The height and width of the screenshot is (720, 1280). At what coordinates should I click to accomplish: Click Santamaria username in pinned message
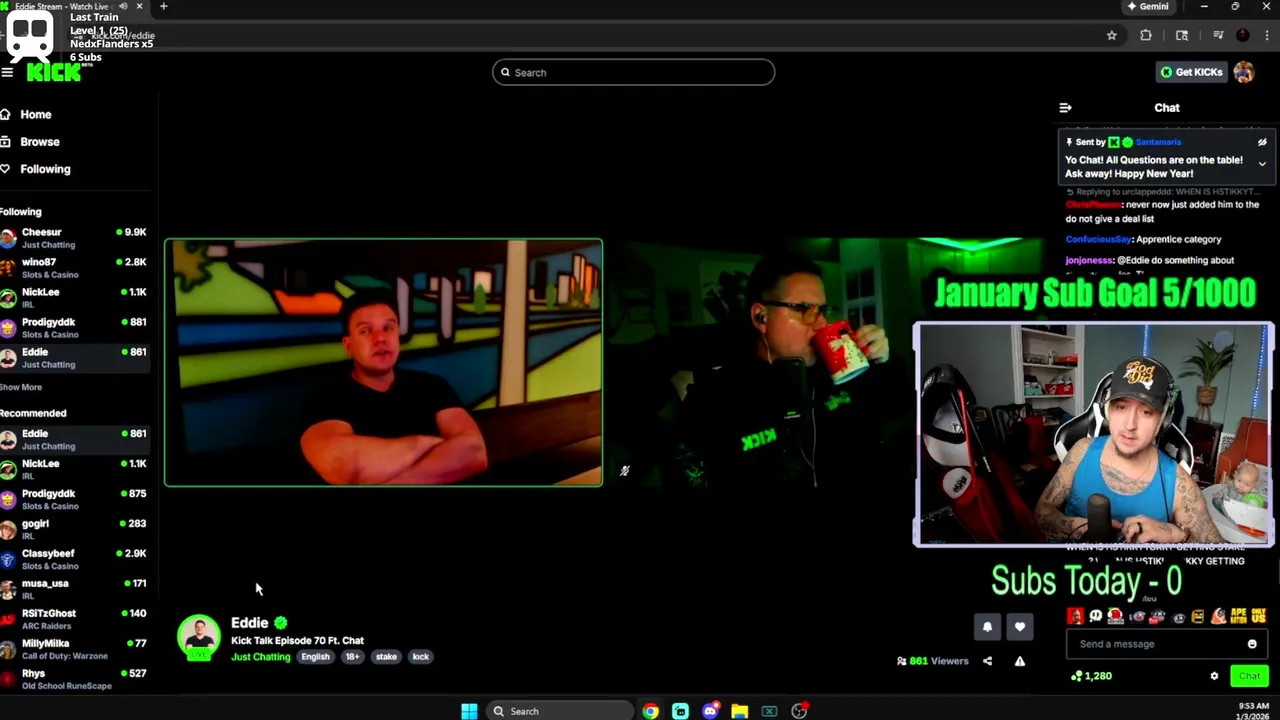click(x=1158, y=142)
